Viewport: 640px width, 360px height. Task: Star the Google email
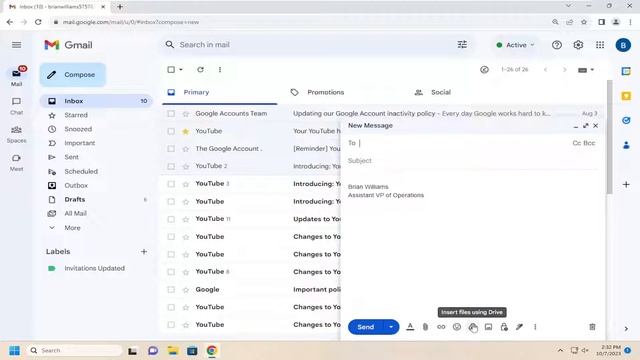[186, 290]
